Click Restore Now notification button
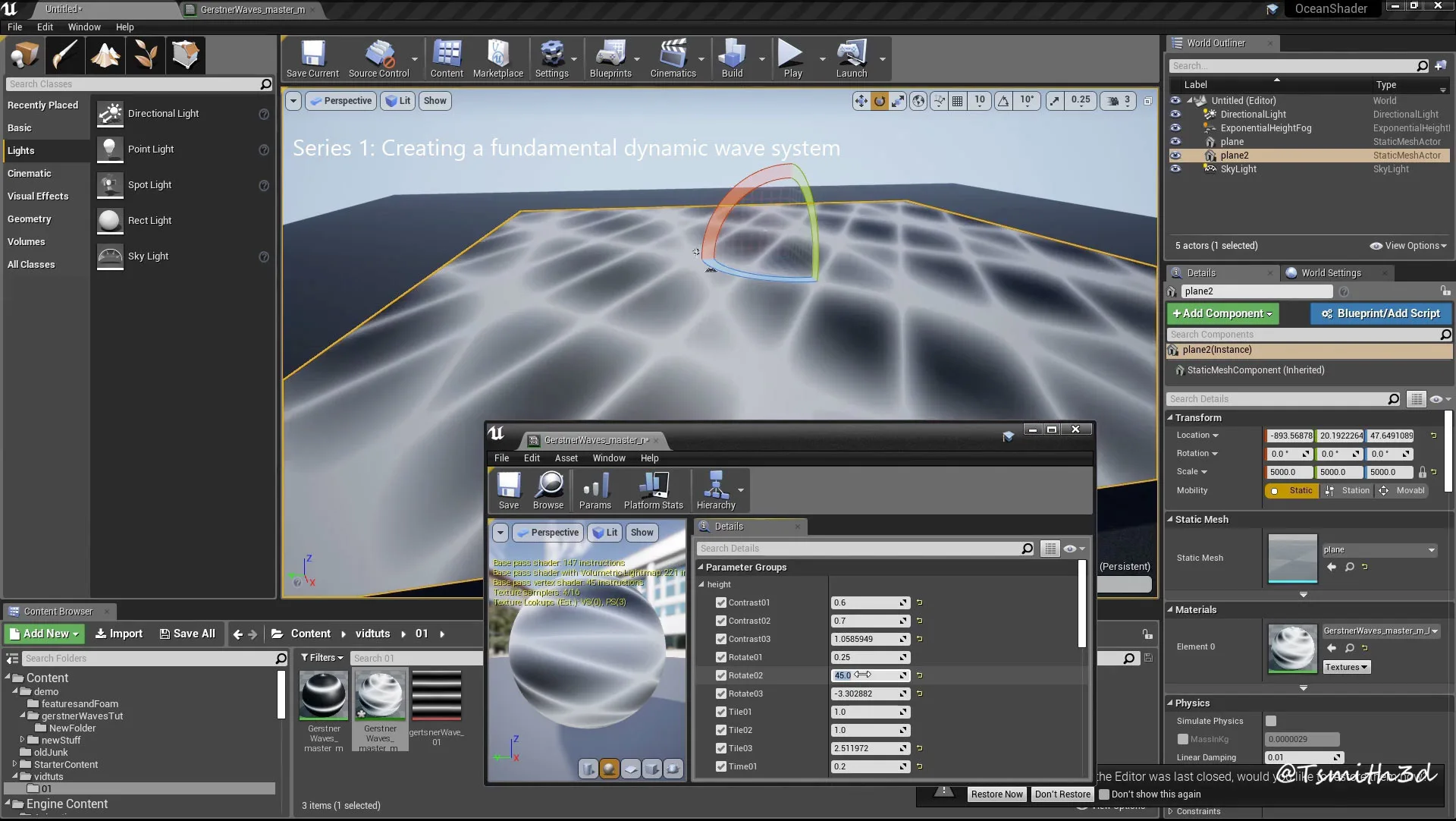 (x=996, y=793)
